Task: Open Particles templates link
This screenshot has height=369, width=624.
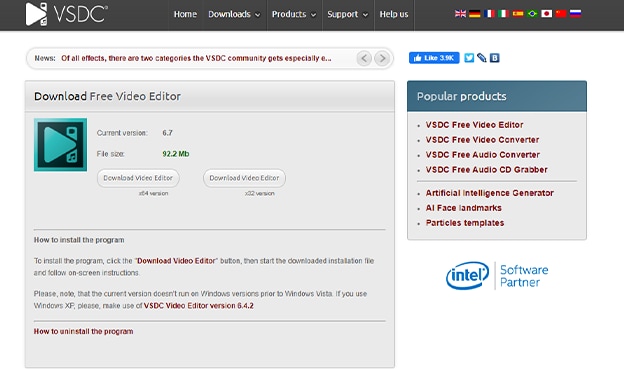Action: pos(465,223)
